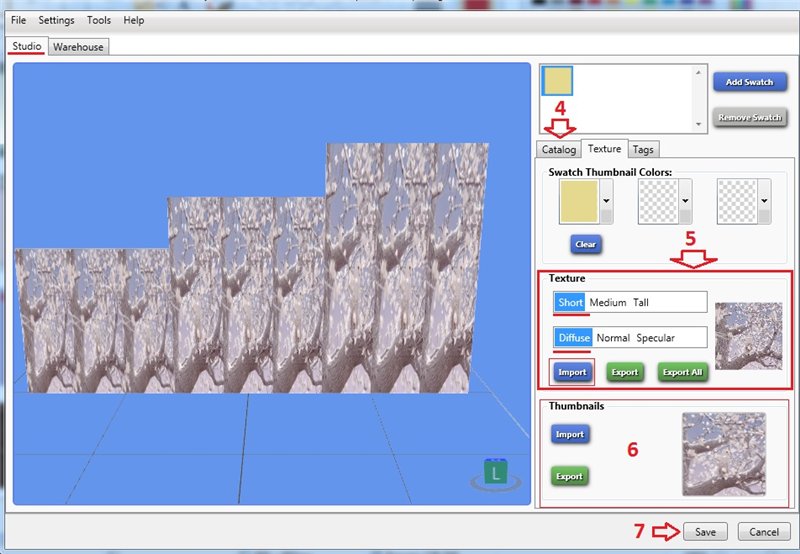Open the third thumbnail color dropdown
Image resolution: width=800 pixels, height=554 pixels.
tap(765, 201)
